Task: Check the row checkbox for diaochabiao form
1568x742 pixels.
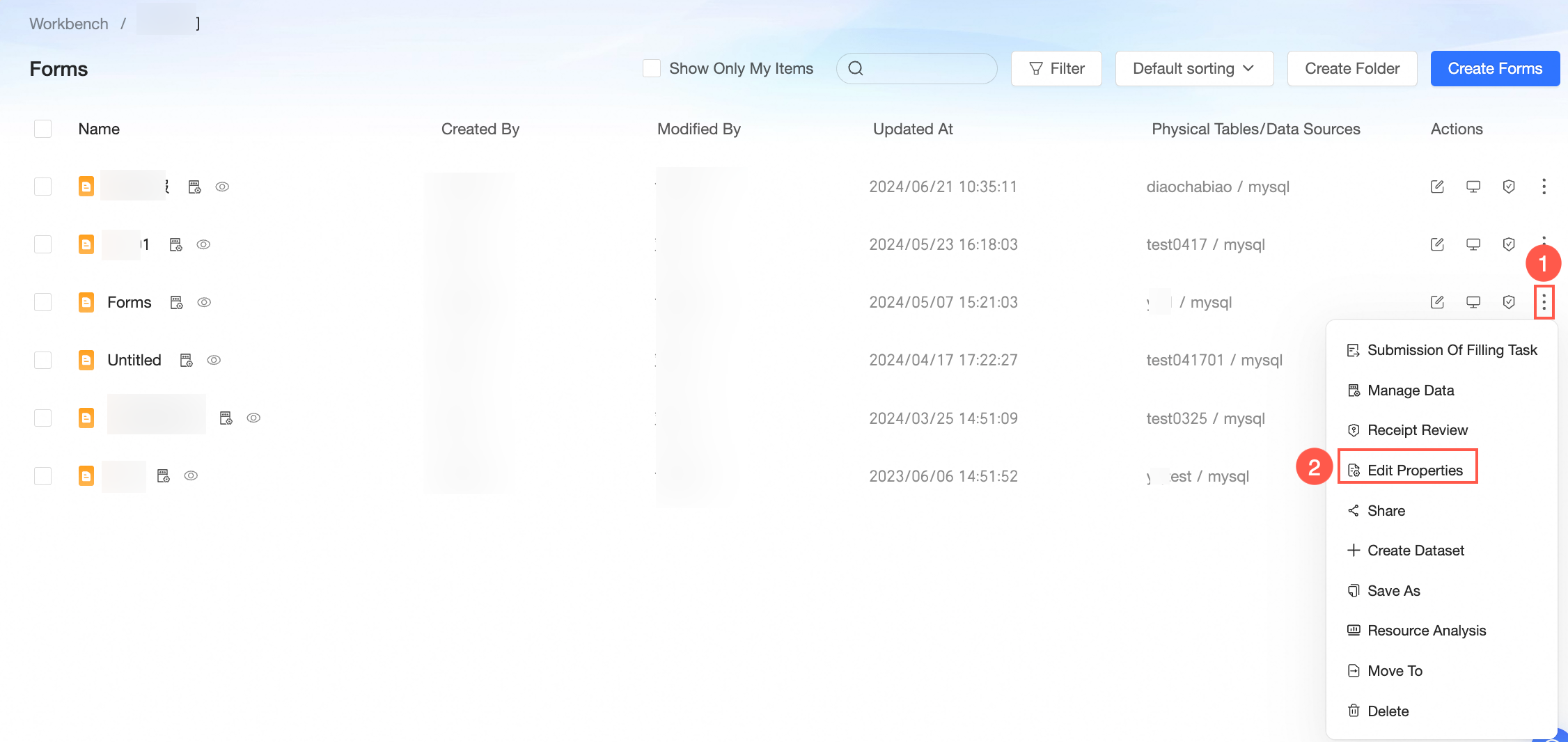Action: click(43, 187)
